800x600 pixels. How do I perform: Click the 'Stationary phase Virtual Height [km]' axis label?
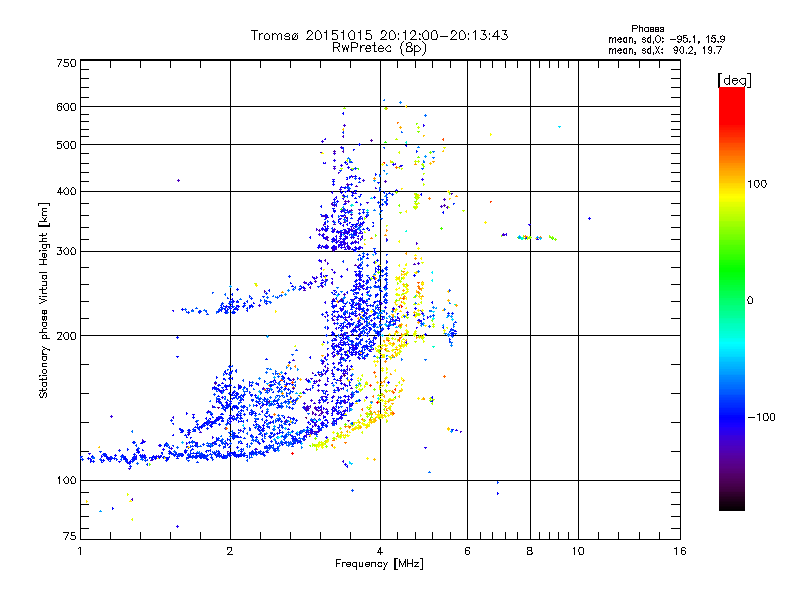44,300
